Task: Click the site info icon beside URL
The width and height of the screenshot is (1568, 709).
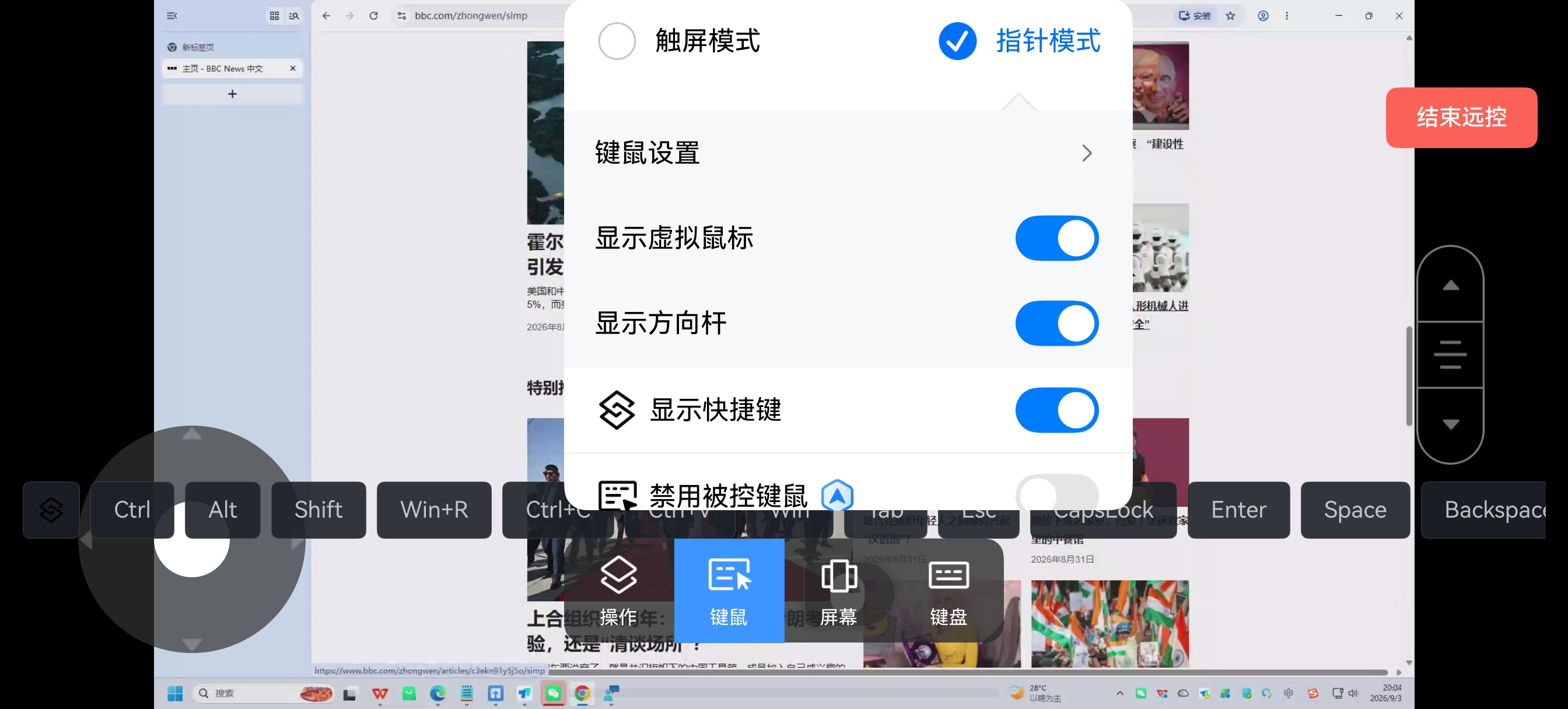Action: pos(402,16)
